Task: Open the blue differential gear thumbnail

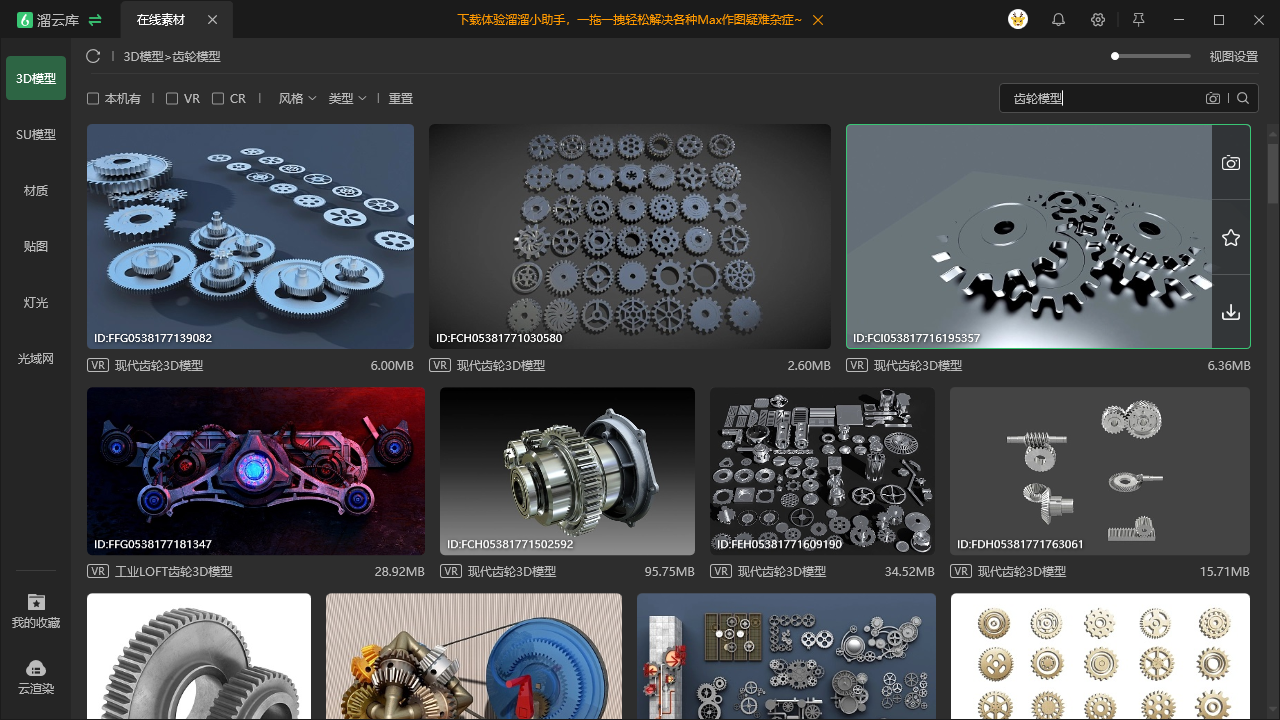Action: pyautogui.click(x=474, y=657)
